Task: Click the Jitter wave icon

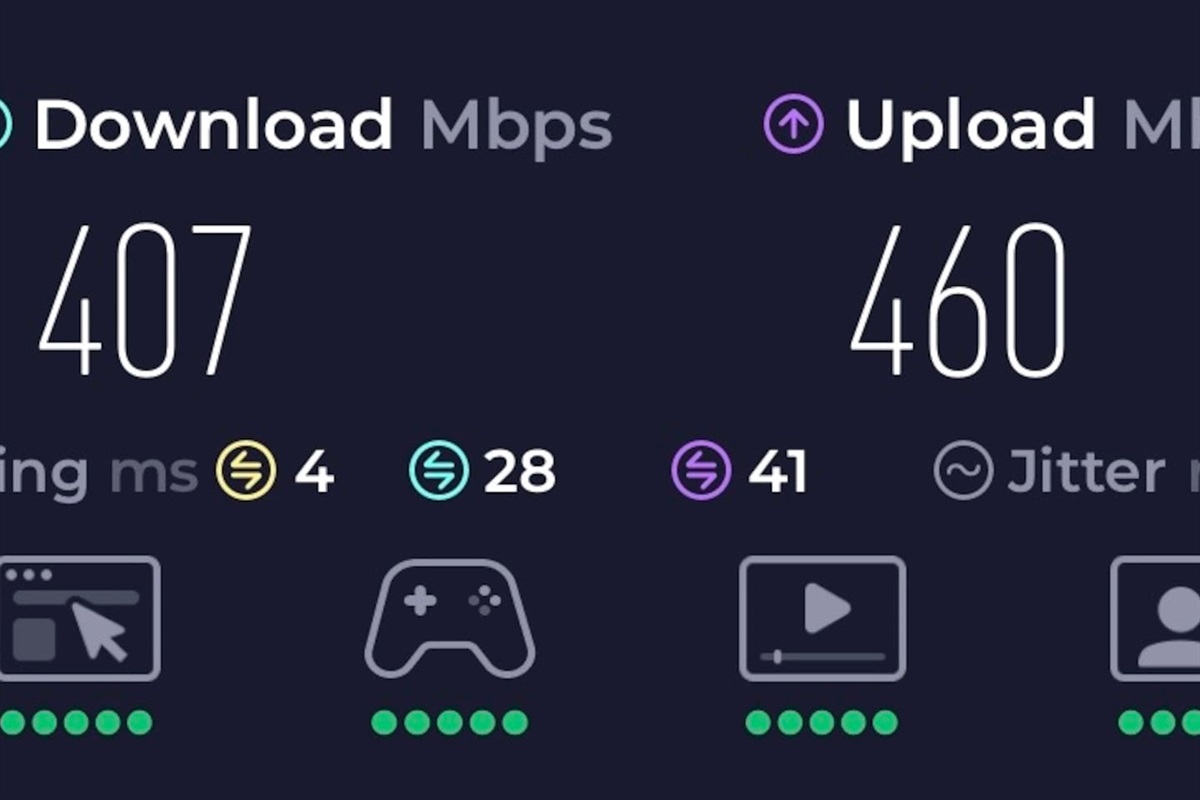Action: click(x=963, y=471)
